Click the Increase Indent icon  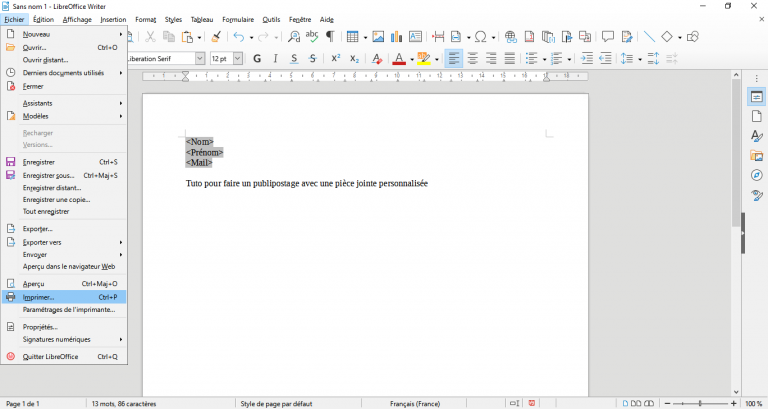[x=586, y=59]
